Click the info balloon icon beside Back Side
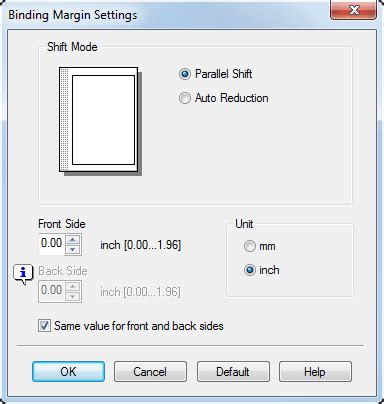The width and height of the screenshot is (384, 404). (23, 275)
